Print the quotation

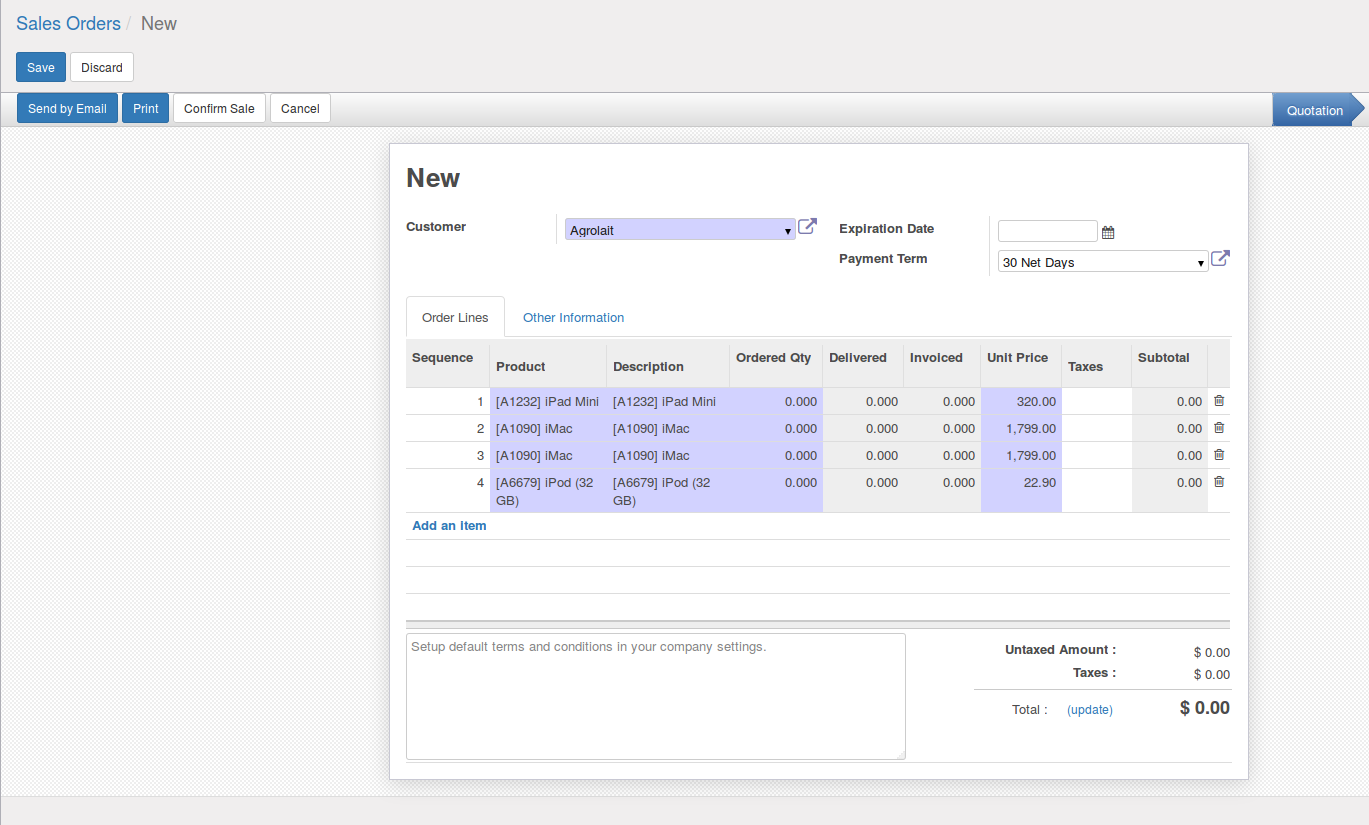coord(146,108)
